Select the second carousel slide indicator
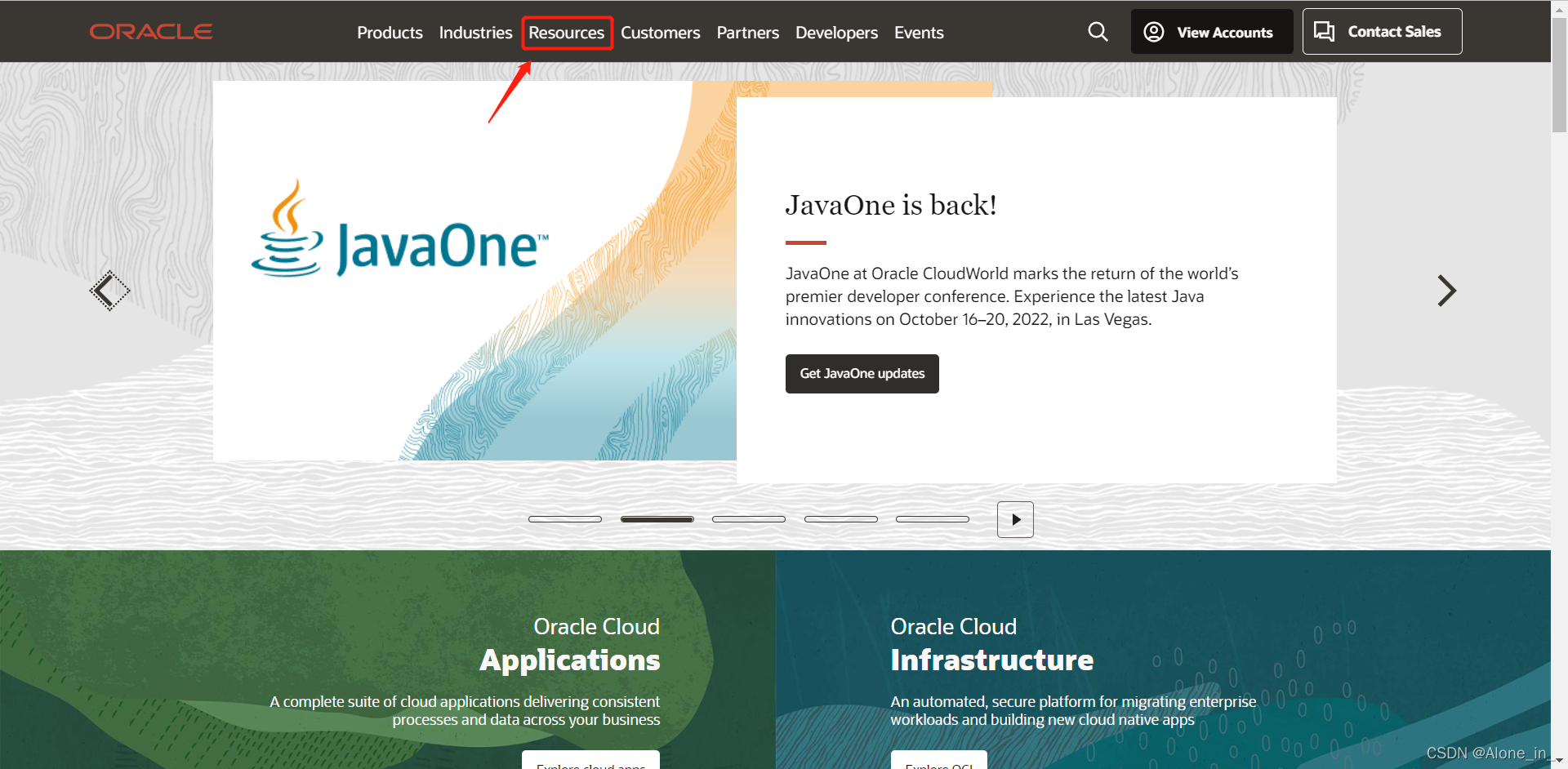Viewport: 1568px width, 769px height. tap(657, 519)
